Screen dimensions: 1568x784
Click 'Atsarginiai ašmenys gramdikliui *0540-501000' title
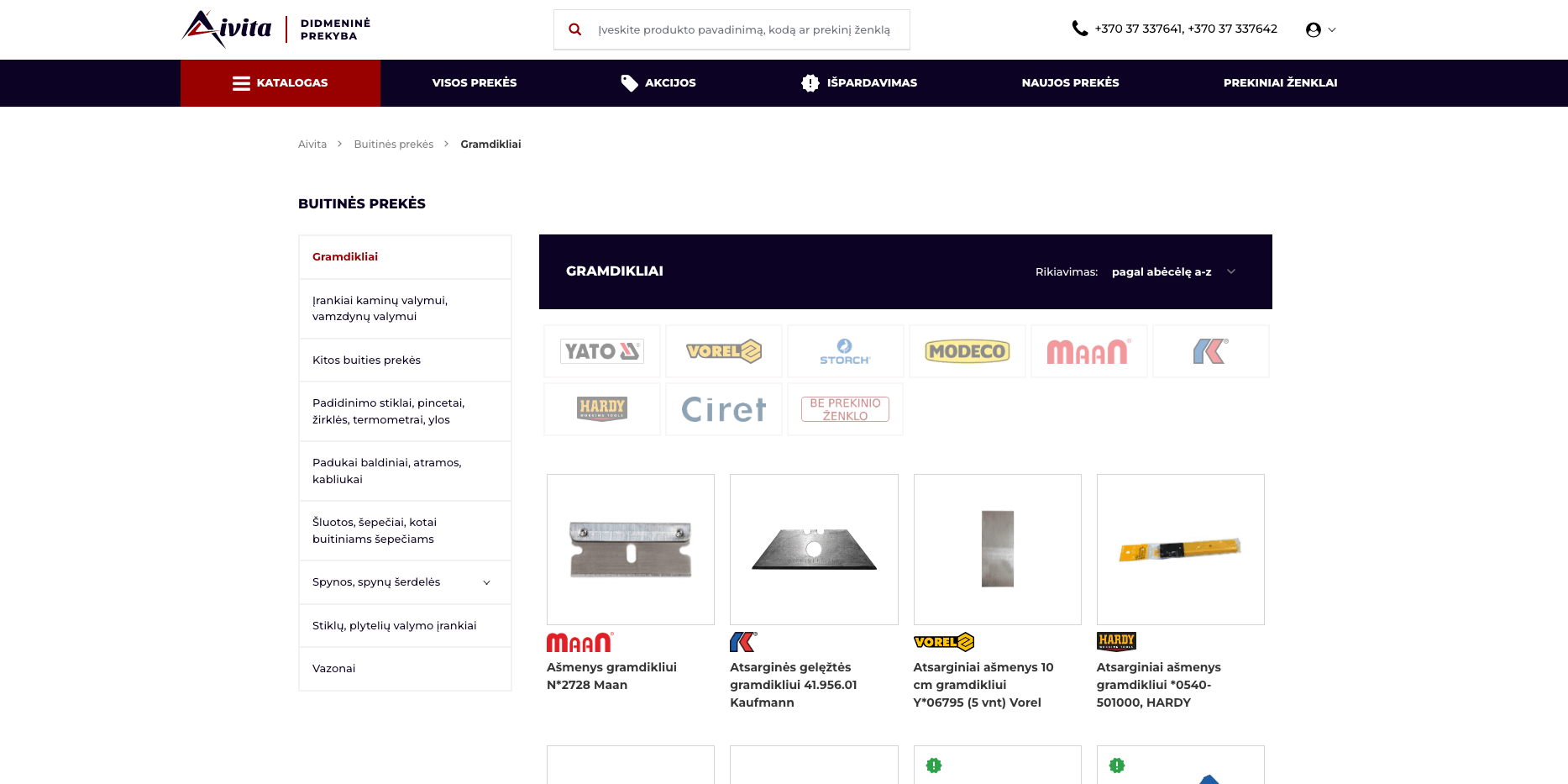pyautogui.click(x=1159, y=685)
